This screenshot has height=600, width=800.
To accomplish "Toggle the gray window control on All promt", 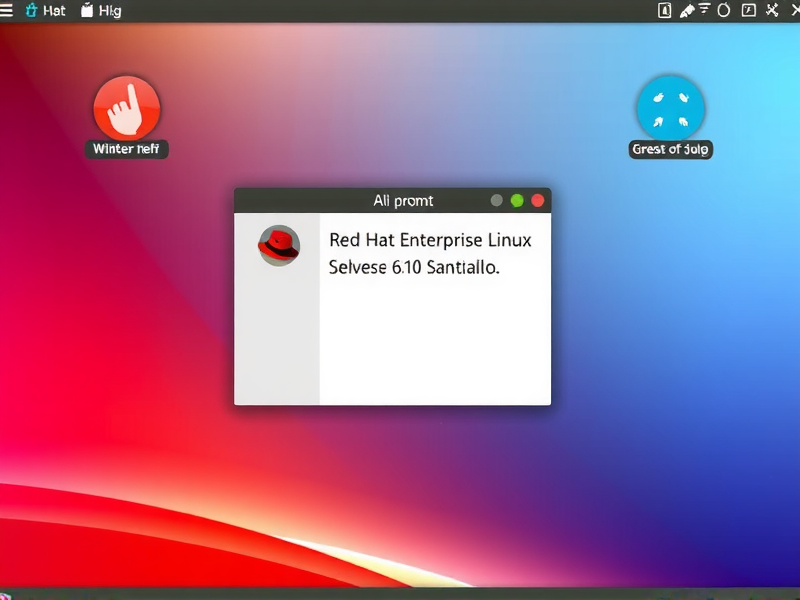I will pos(497,200).
